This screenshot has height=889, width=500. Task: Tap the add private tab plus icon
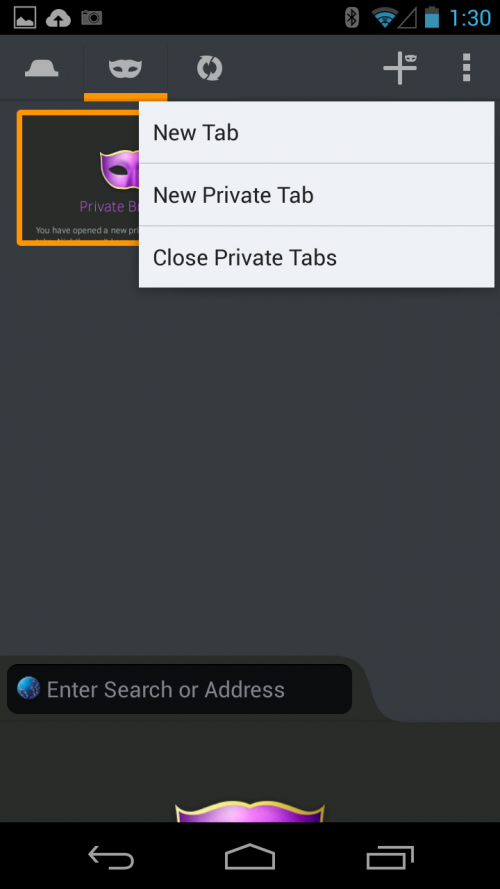click(x=401, y=68)
